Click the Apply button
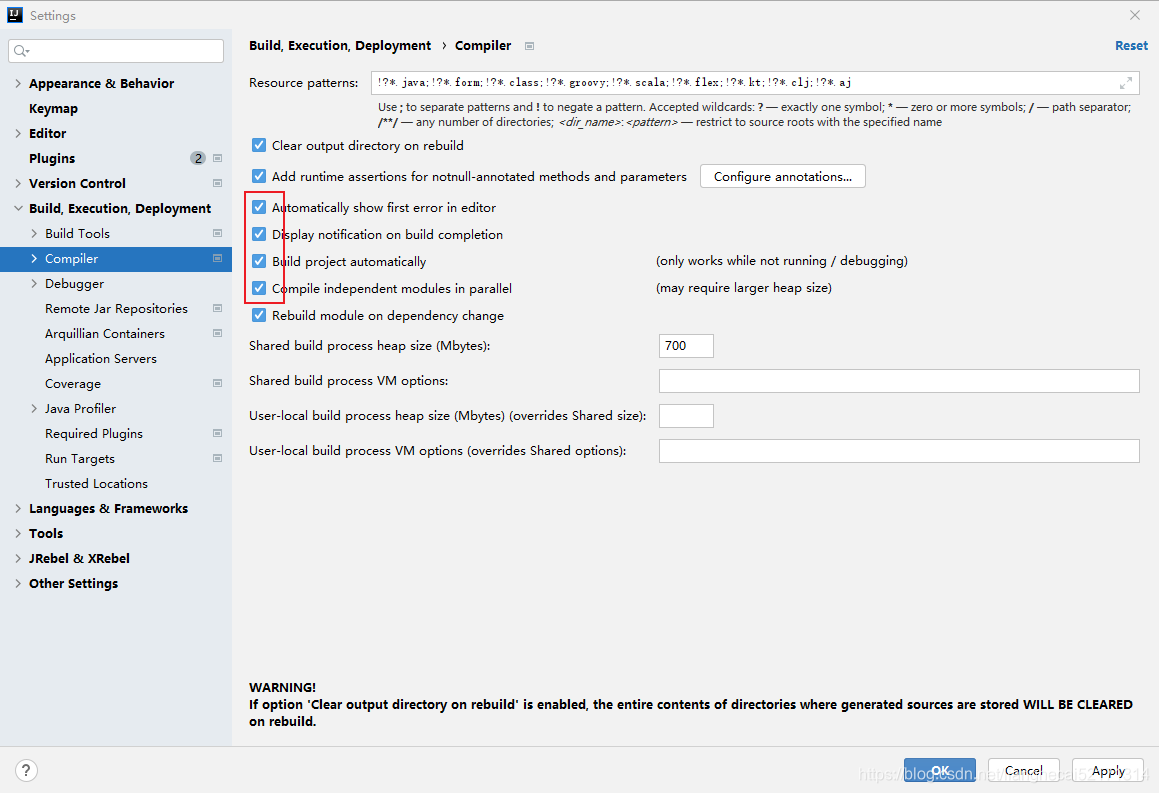The image size is (1159, 793). pyautogui.click(x=1108, y=770)
